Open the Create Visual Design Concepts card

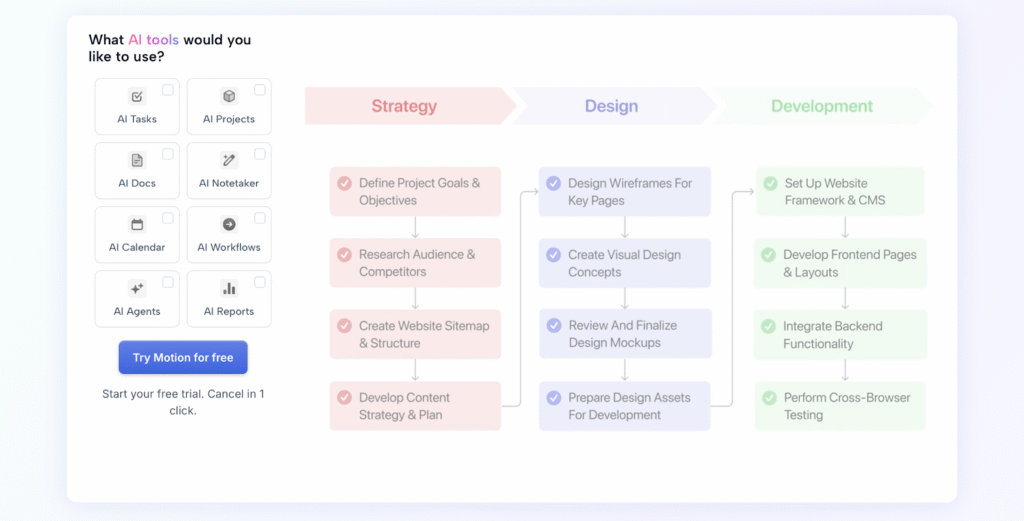click(x=625, y=263)
